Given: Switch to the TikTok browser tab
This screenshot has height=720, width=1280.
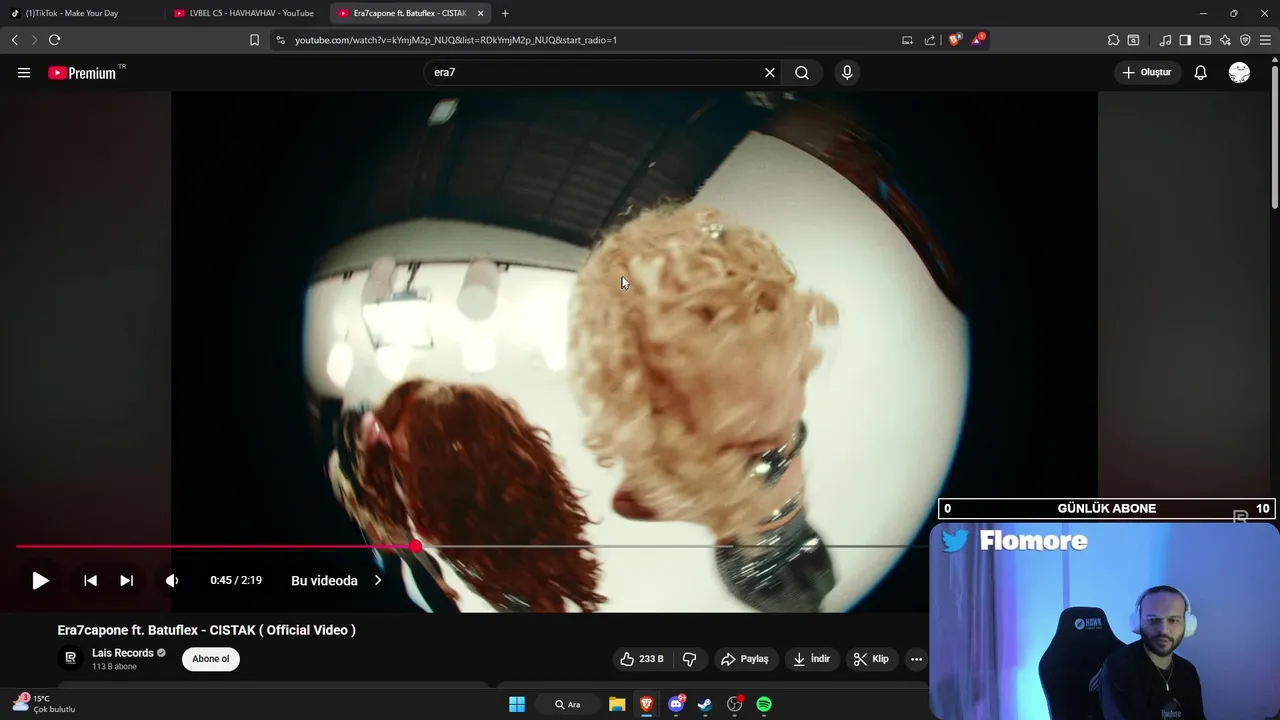Looking at the screenshot, I should (x=80, y=13).
